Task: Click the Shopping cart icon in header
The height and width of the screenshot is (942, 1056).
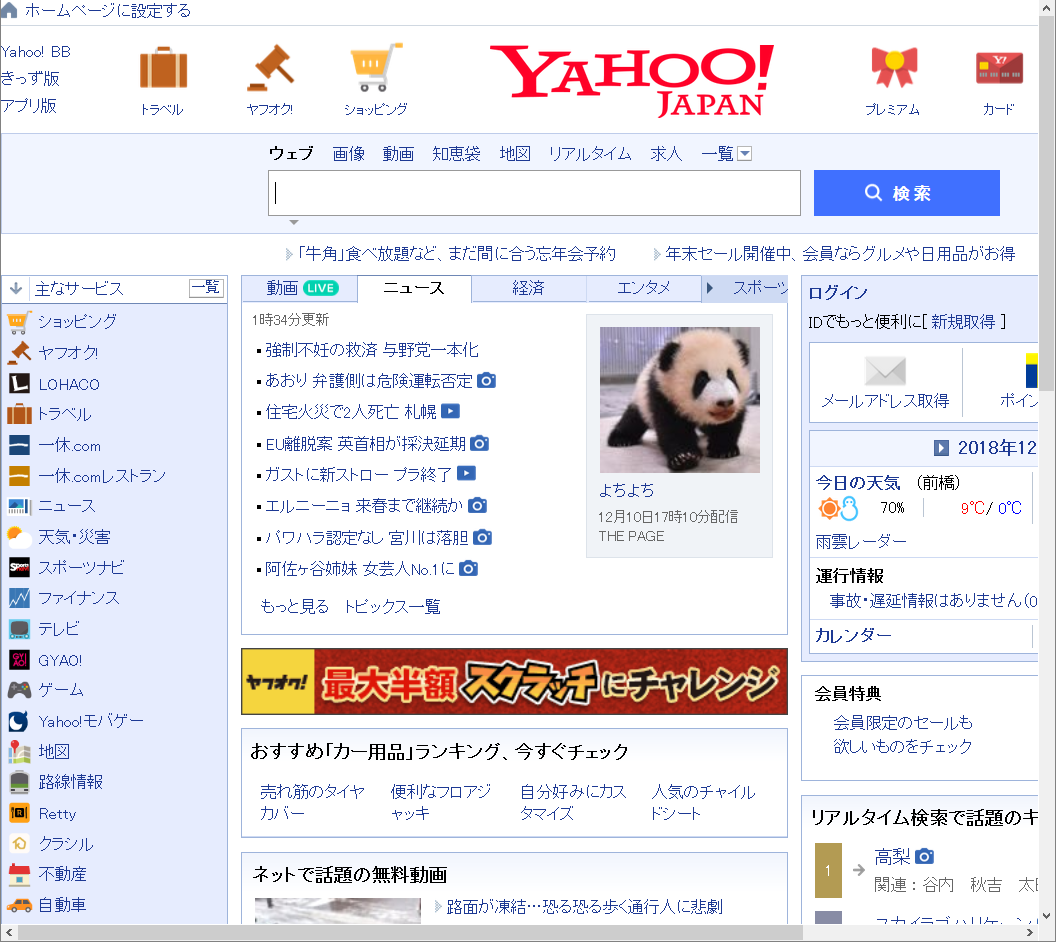Action: pyautogui.click(x=376, y=70)
